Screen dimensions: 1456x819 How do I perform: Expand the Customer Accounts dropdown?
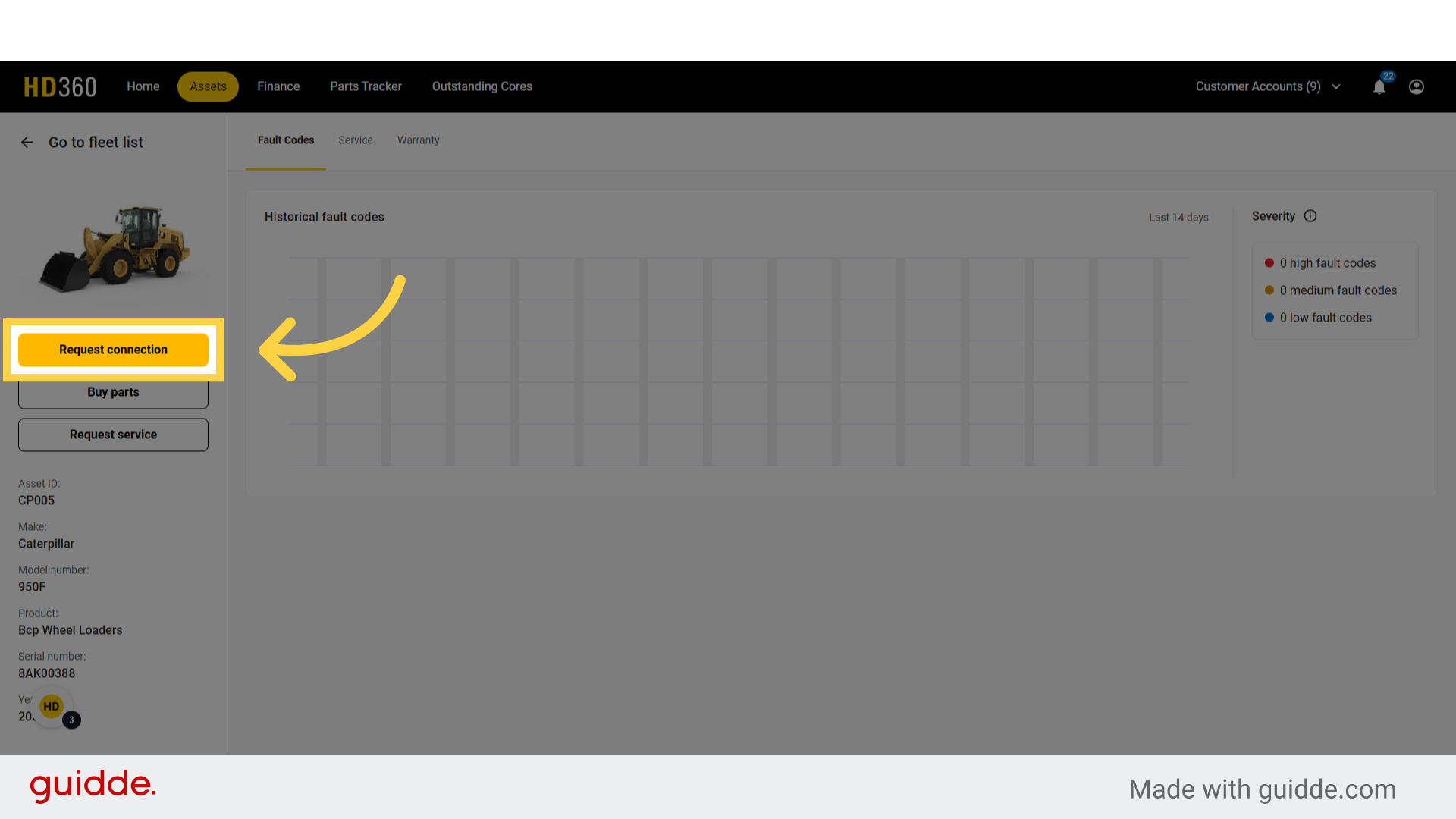click(x=1257, y=87)
